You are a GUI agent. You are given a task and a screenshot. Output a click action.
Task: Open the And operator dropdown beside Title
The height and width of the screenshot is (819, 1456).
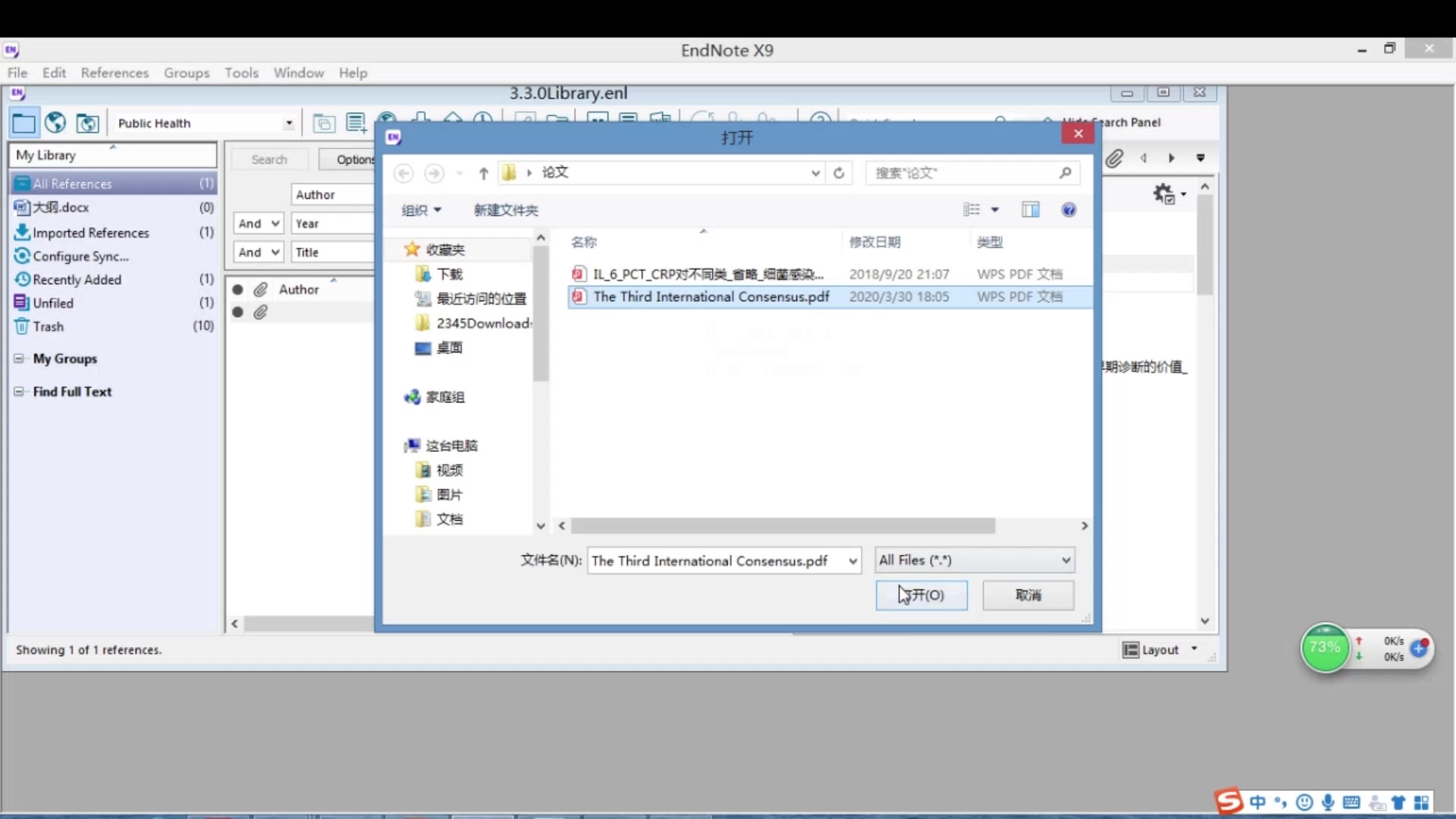[x=259, y=253]
